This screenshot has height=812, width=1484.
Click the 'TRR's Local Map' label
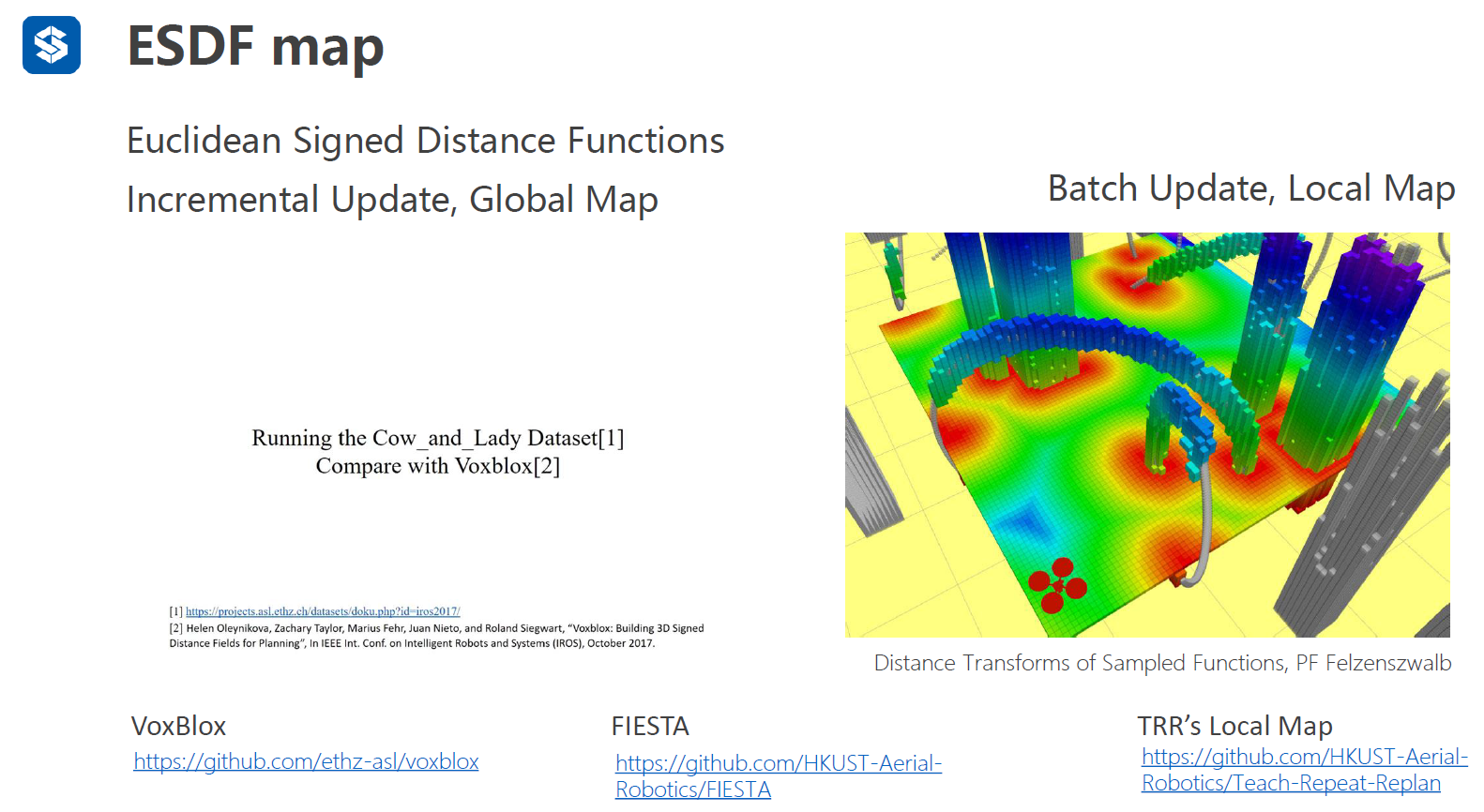(x=1234, y=726)
